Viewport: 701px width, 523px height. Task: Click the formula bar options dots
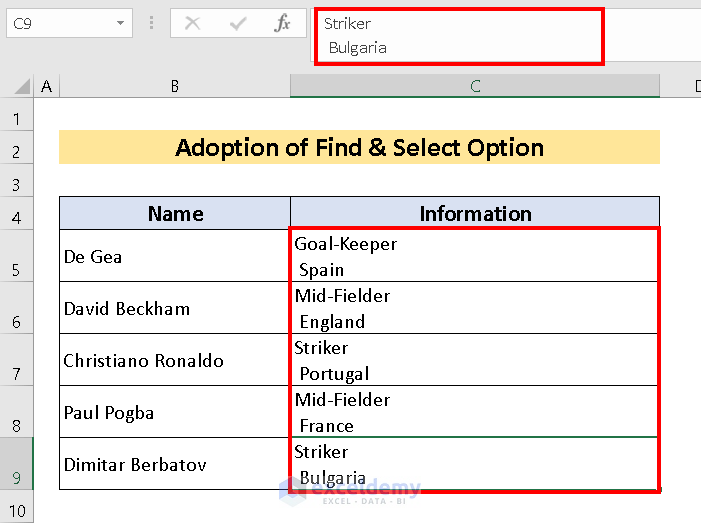click(151, 23)
